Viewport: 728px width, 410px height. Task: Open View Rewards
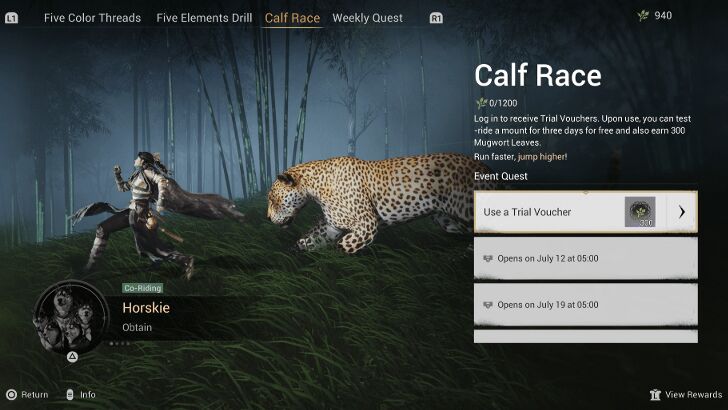pos(693,395)
